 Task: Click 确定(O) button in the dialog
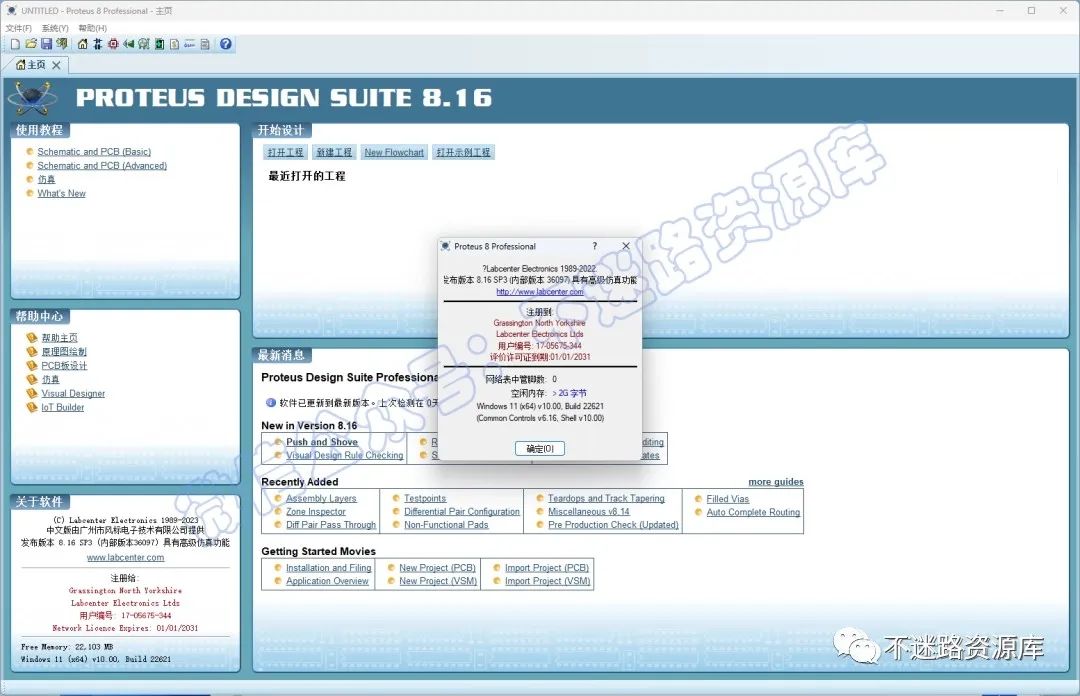[x=540, y=449]
